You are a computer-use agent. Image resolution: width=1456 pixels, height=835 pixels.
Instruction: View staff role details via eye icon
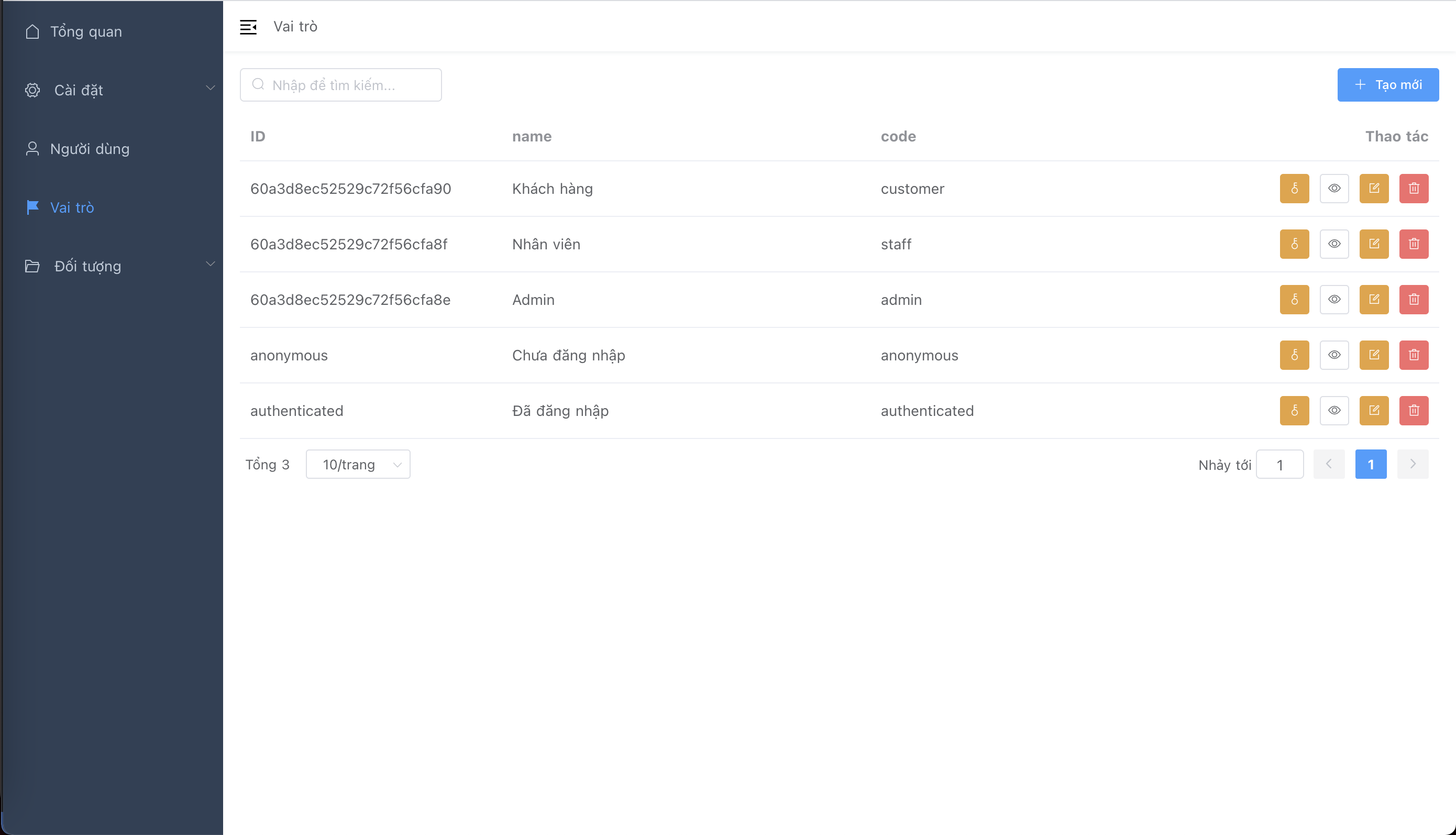click(1334, 244)
